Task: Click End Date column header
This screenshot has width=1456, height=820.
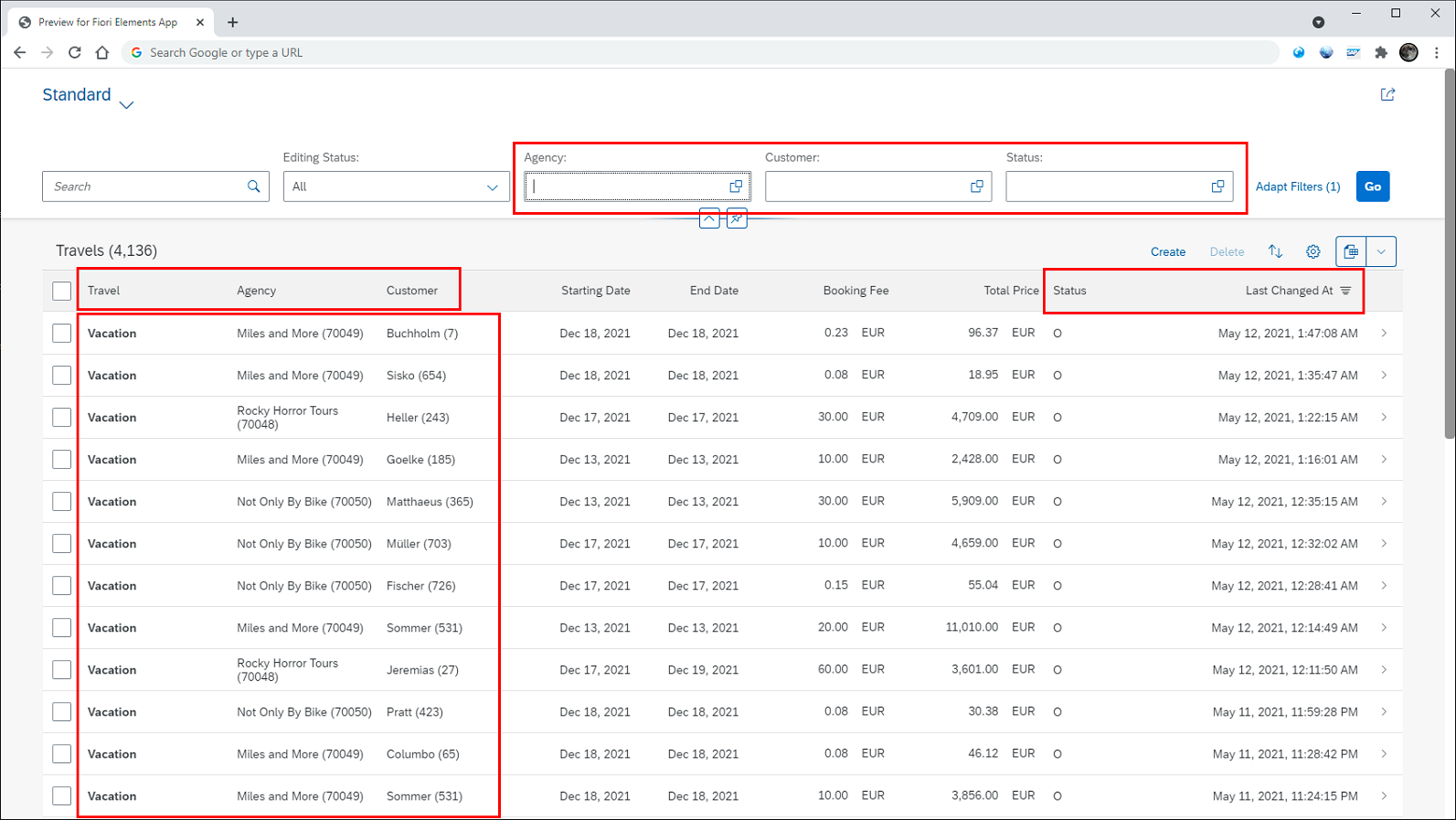Action: tap(714, 291)
